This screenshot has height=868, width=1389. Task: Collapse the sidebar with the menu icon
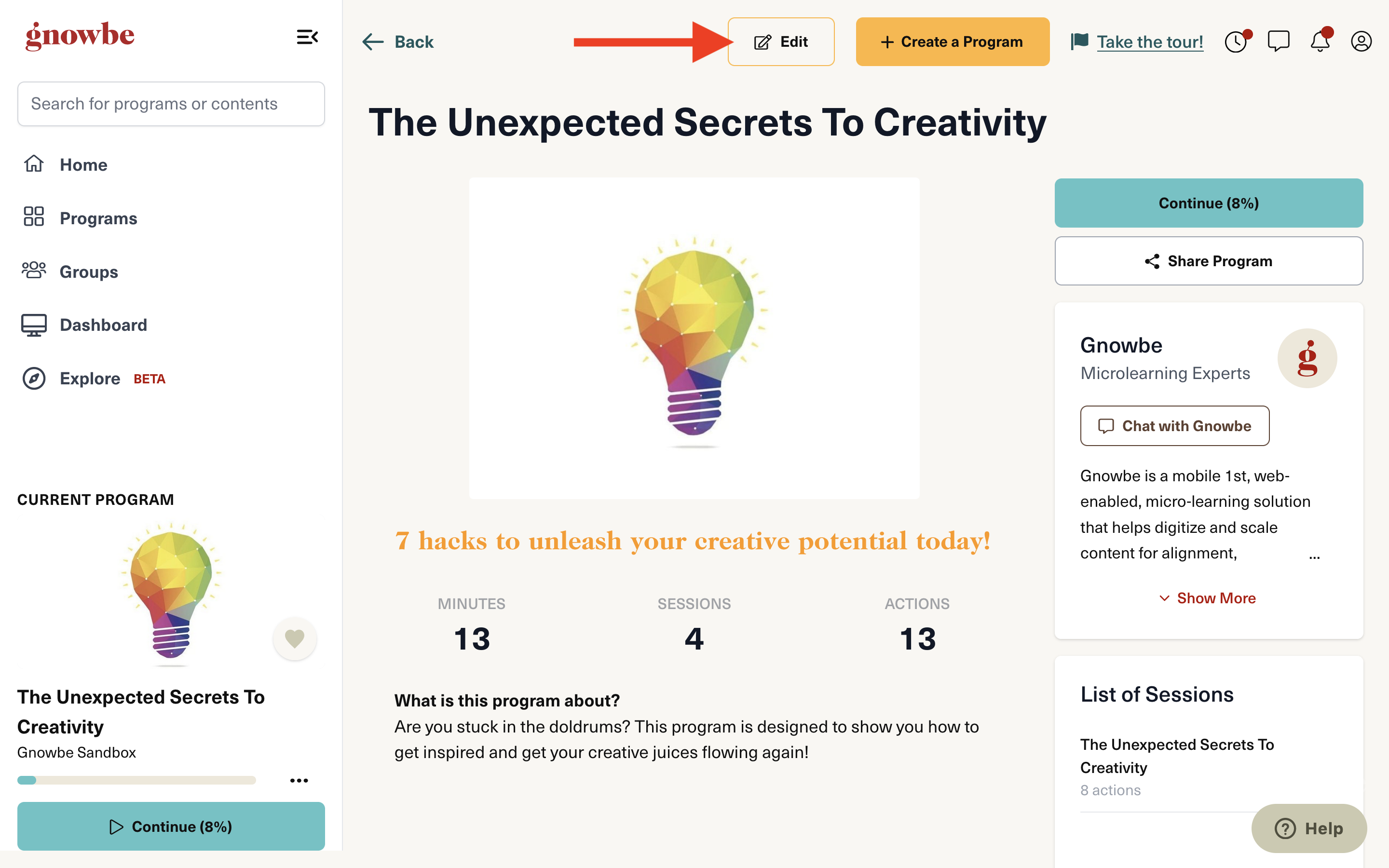[x=307, y=37]
